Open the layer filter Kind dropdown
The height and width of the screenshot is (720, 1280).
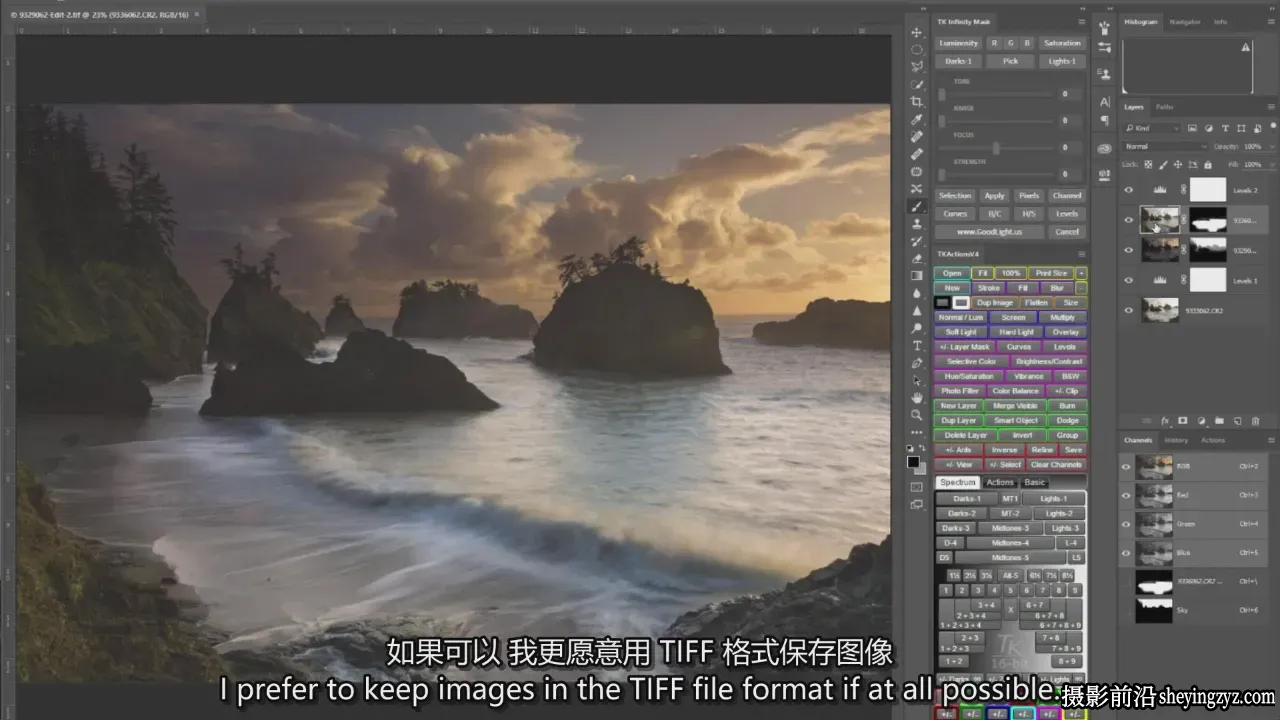click(x=1152, y=128)
